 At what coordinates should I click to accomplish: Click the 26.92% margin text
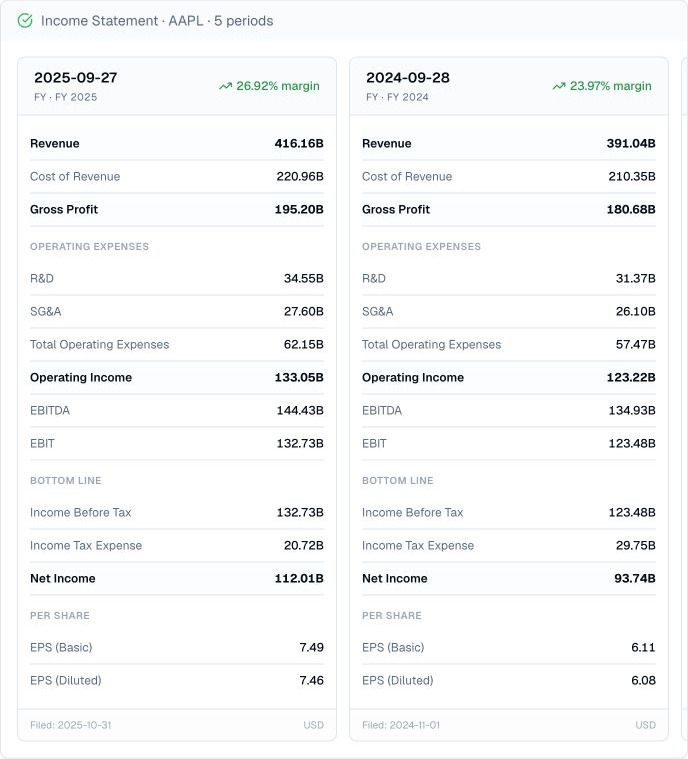(x=278, y=86)
